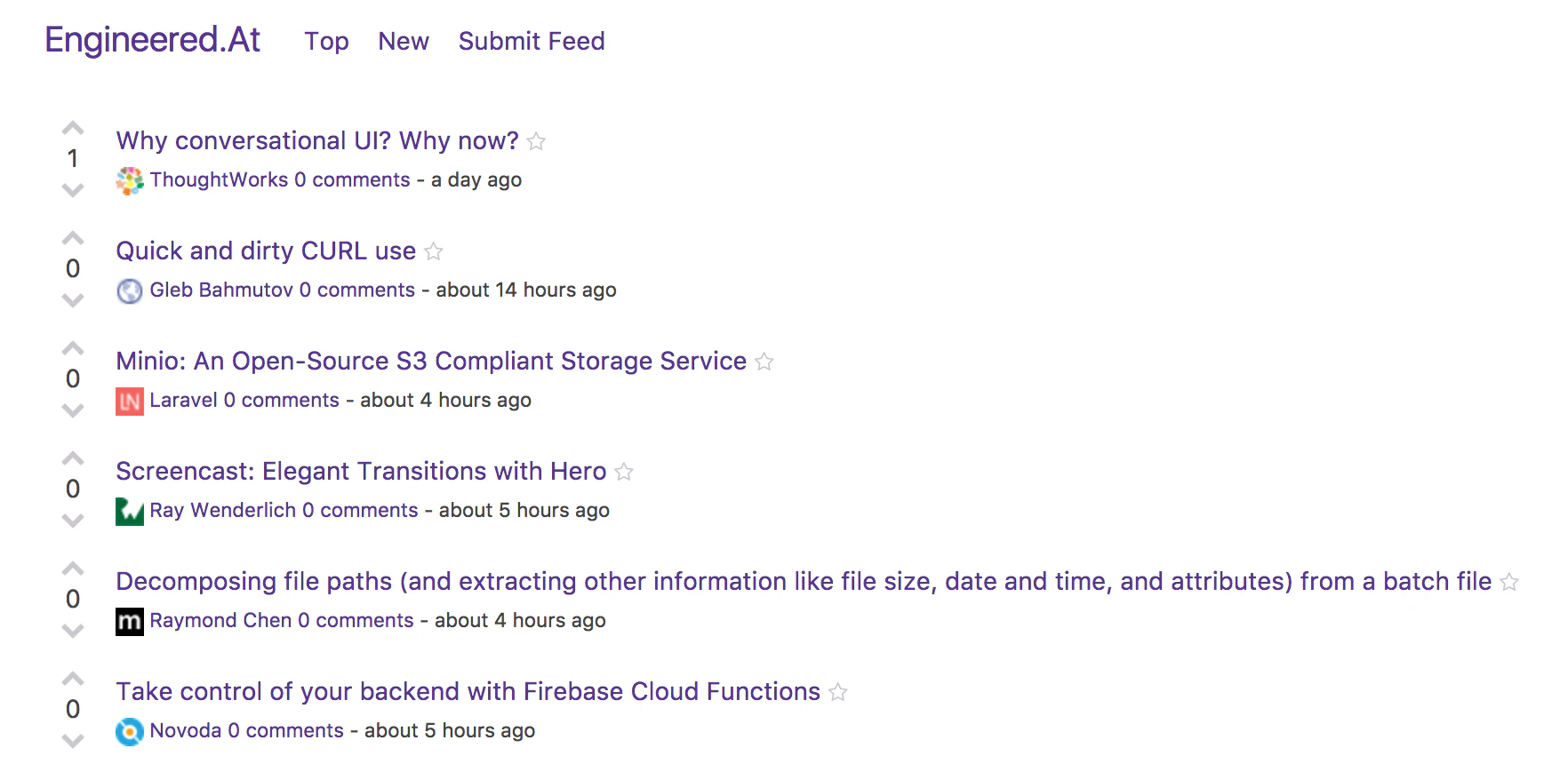Image resolution: width=1568 pixels, height=764 pixels.
Task: Star the Minio S3 Compliant Storage post
Action: [x=764, y=362]
